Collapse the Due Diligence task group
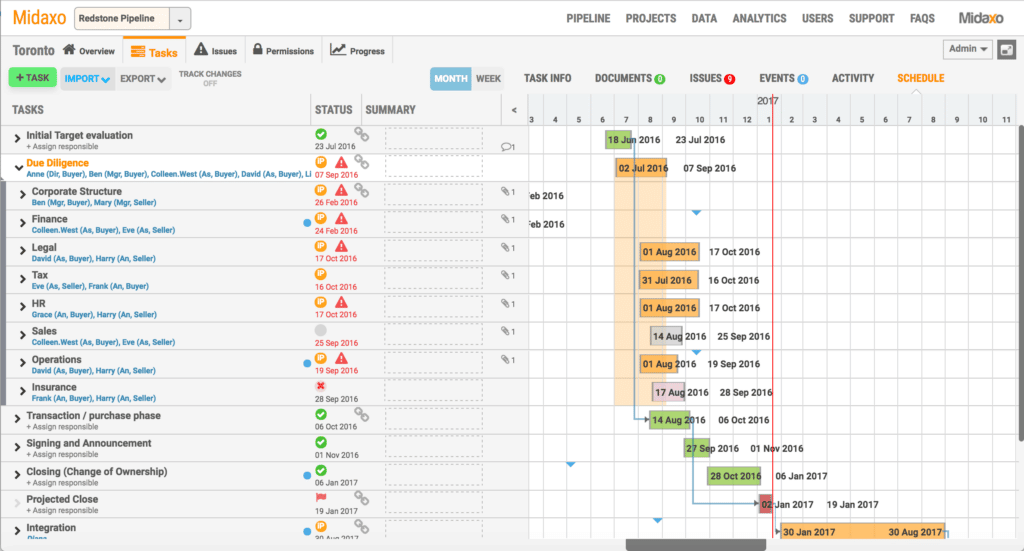The width and height of the screenshot is (1024, 551). tap(18, 167)
